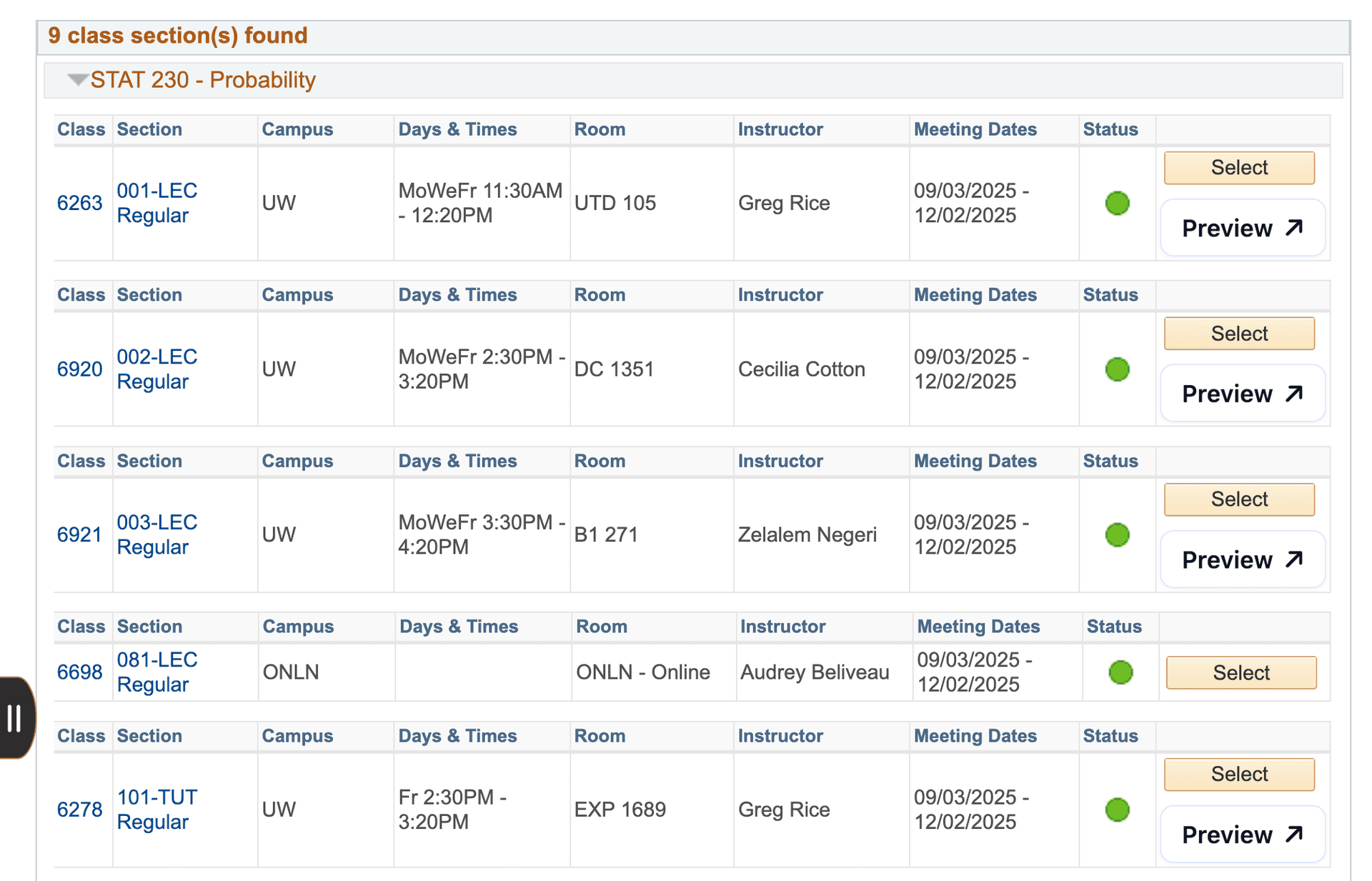Select the online 081-LEC section
The height and width of the screenshot is (881, 1372).
[1241, 672]
